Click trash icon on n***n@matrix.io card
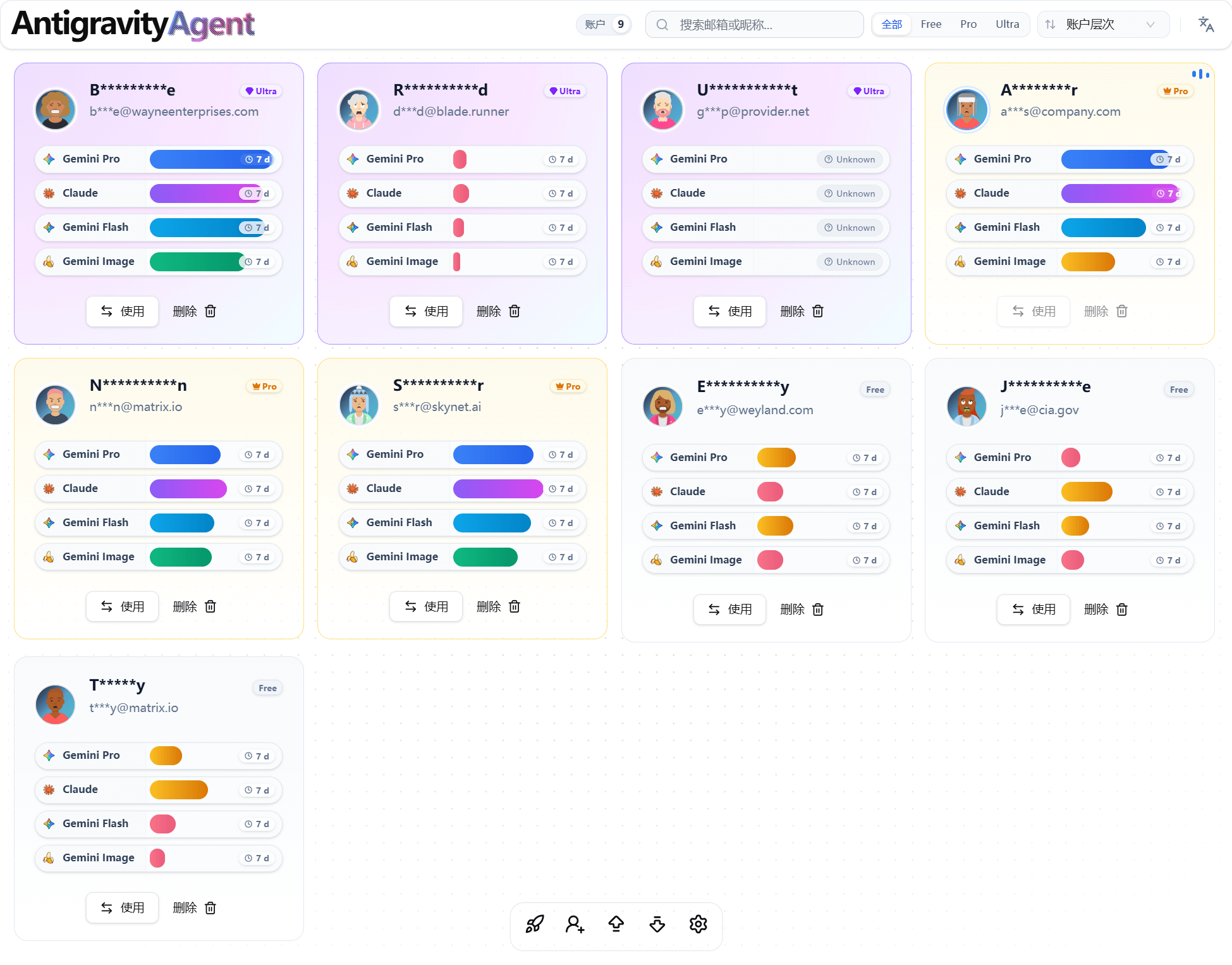 coord(210,606)
